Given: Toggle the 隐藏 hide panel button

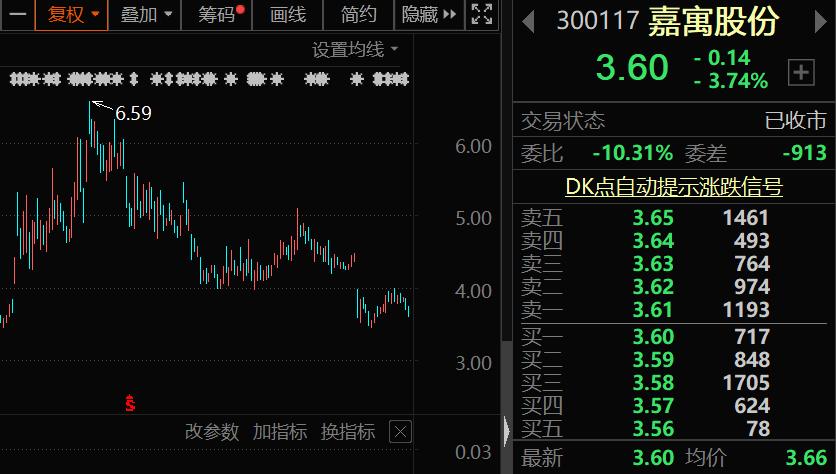Looking at the screenshot, I should [x=429, y=14].
